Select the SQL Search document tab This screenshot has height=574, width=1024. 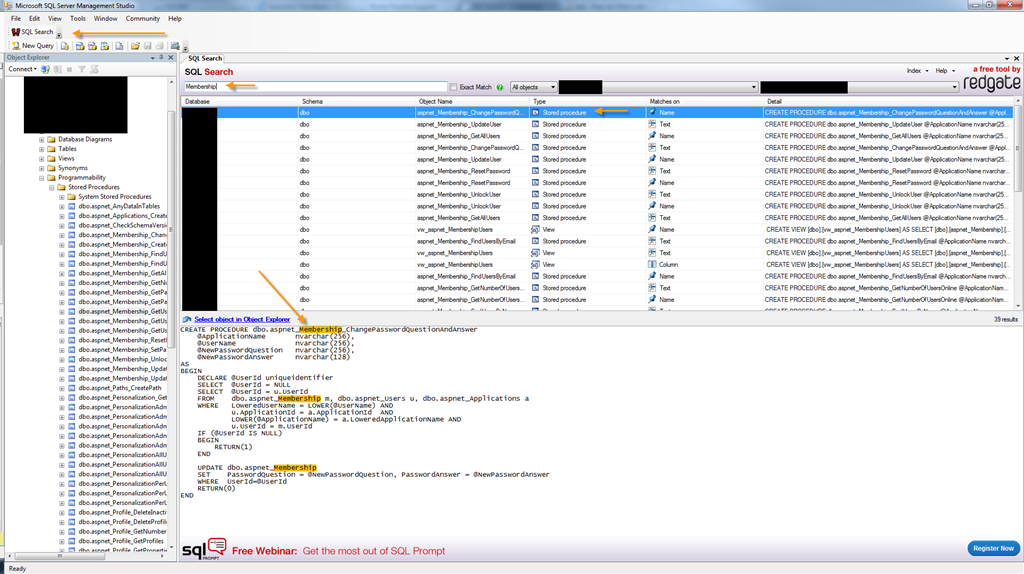pyautogui.click(x=204, y=58)
